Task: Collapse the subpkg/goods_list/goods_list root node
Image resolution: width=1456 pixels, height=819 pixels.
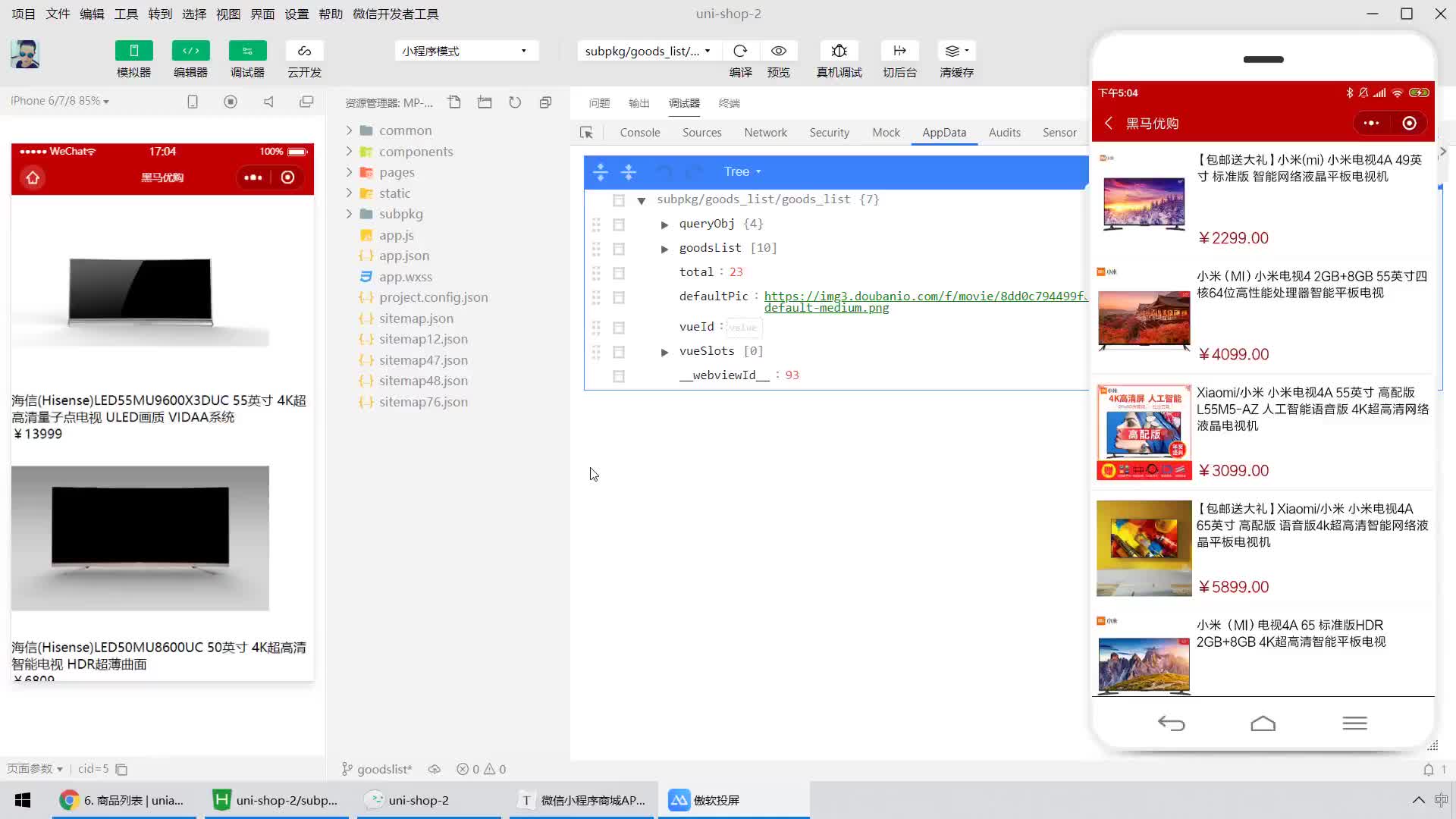Action: (x=642, y=201)
